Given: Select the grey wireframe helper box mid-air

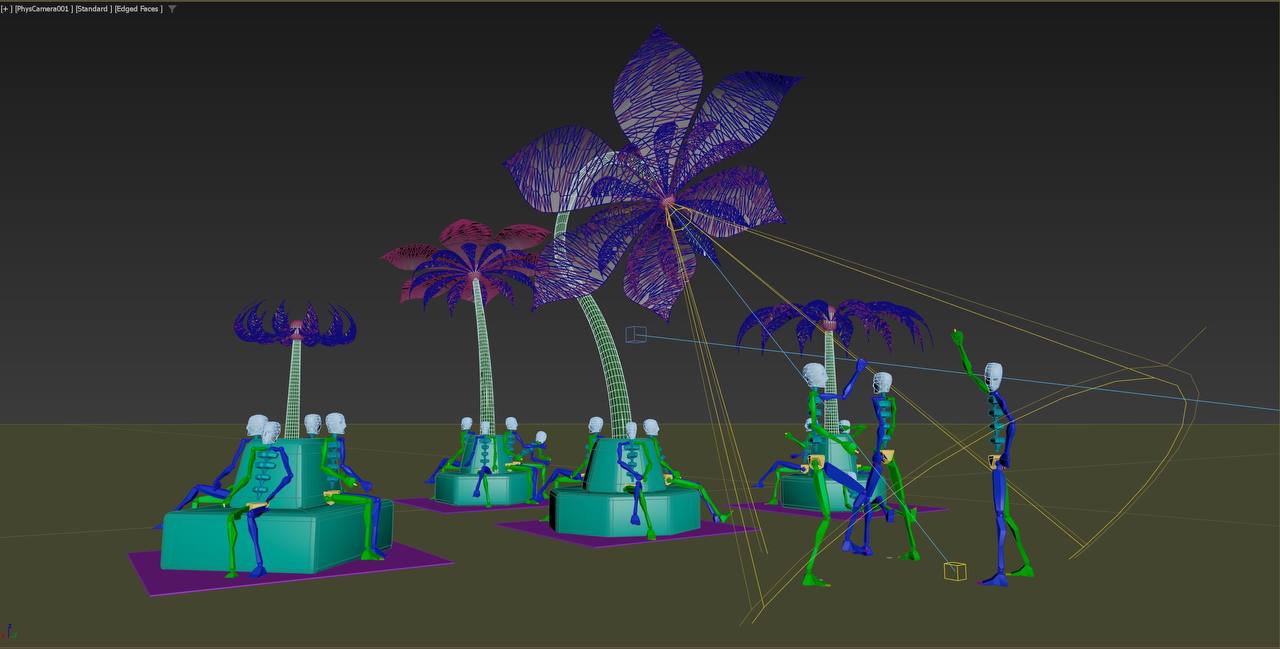Looking at the screenshot, I should (636, 334).
